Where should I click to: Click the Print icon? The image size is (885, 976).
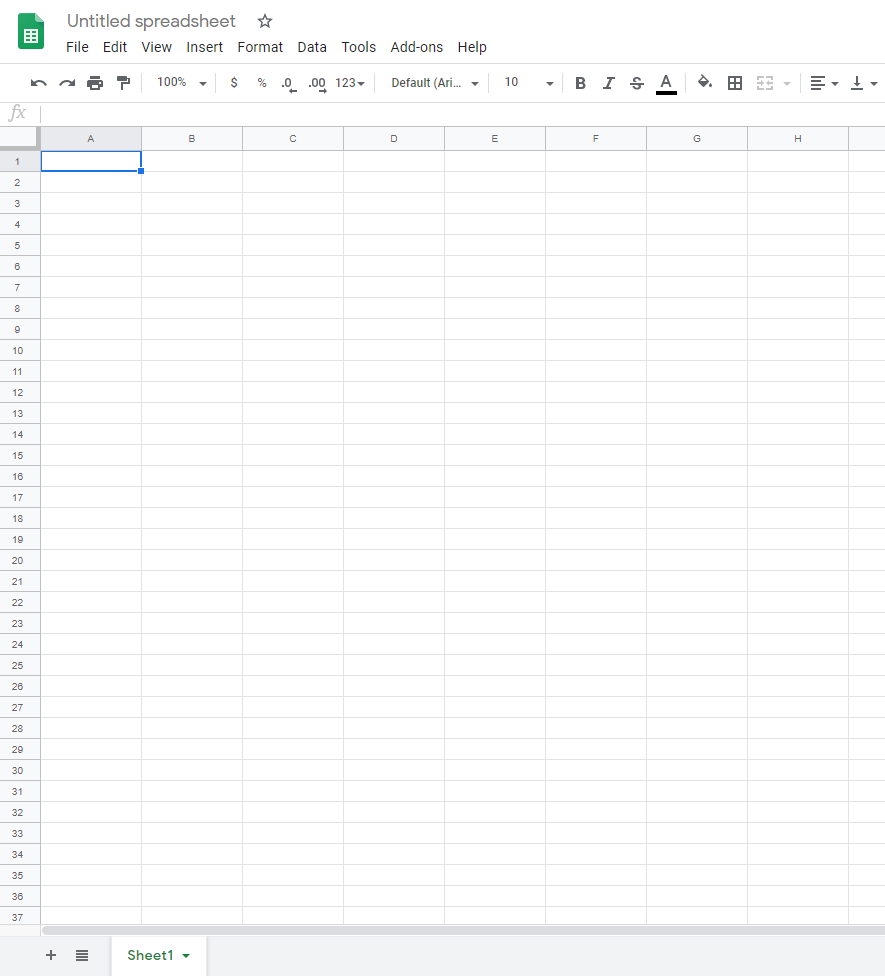[x=95, y=83]
